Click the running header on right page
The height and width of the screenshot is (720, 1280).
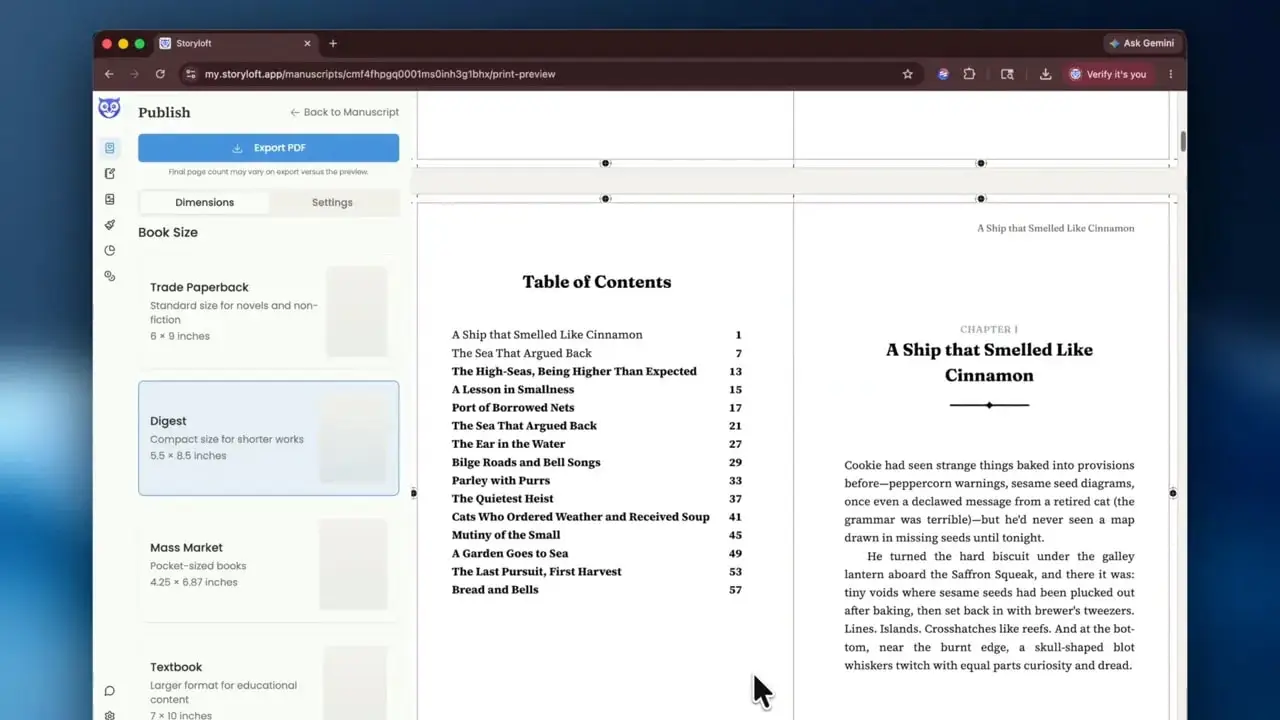tap(1055, 228)
